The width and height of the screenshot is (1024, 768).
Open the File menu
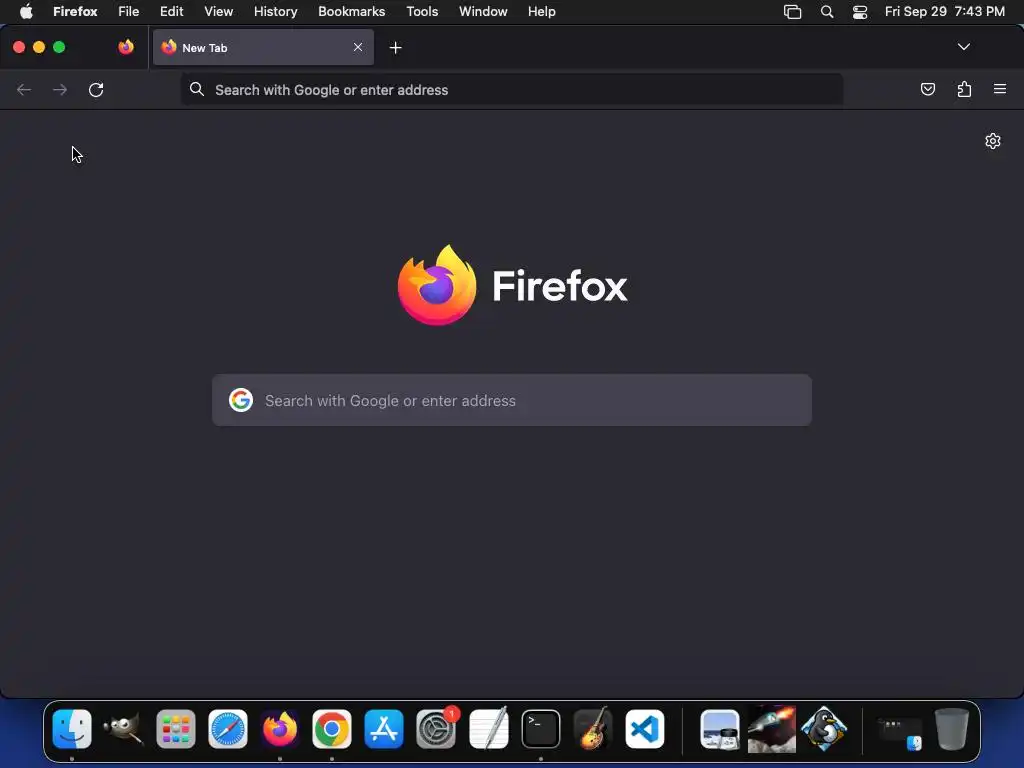(x=129, y=12)
